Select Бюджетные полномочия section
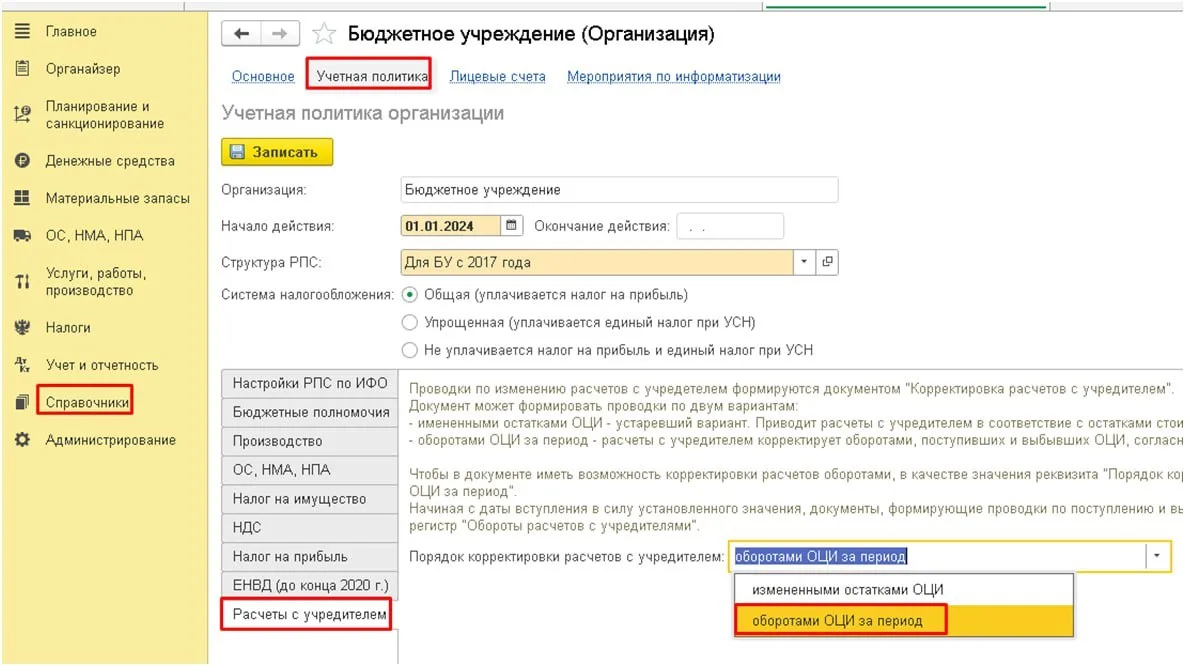This screenshot has width=1185, height=666. tap(310, 412)
